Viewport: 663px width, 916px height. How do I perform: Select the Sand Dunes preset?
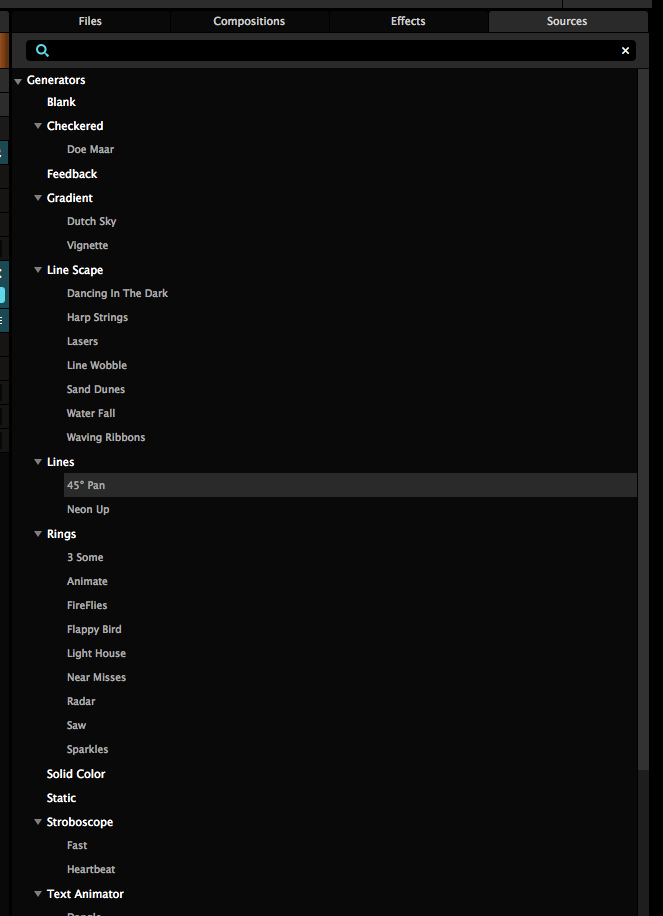point(96,389)
